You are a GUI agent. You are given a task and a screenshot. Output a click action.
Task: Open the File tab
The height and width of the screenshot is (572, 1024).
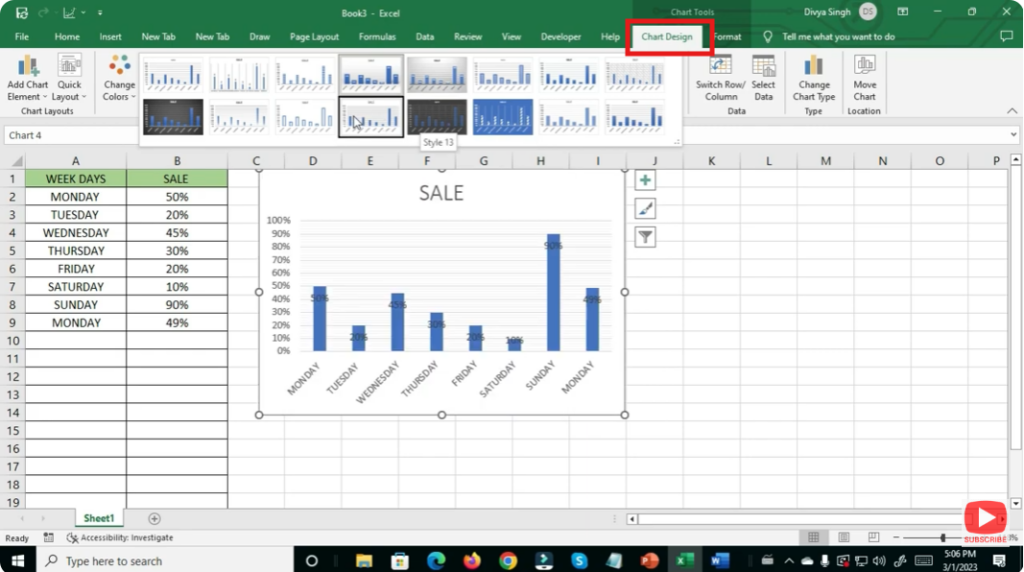(x=22, y=37)
